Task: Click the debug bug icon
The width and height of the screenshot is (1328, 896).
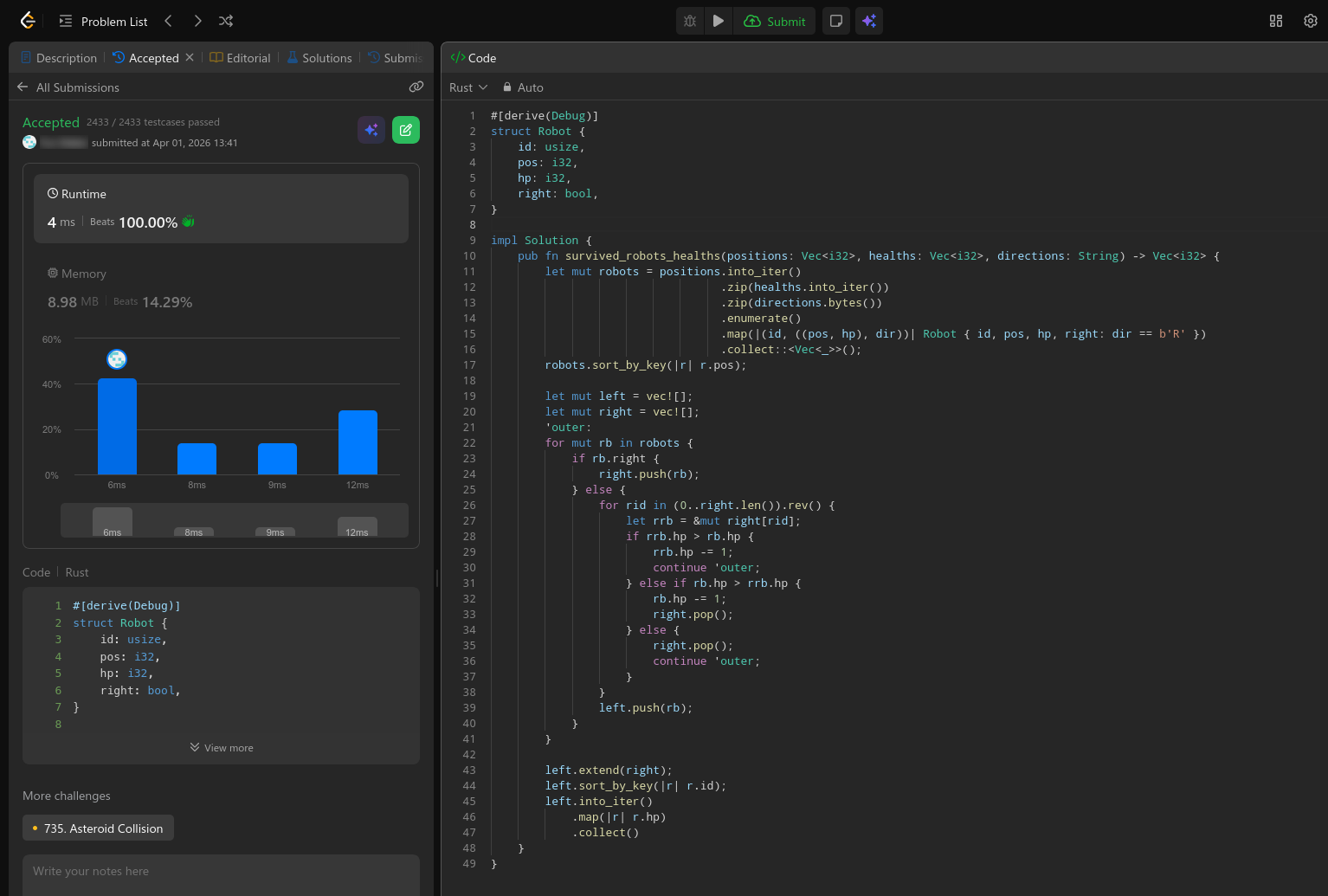Action: tap(690, 21)
